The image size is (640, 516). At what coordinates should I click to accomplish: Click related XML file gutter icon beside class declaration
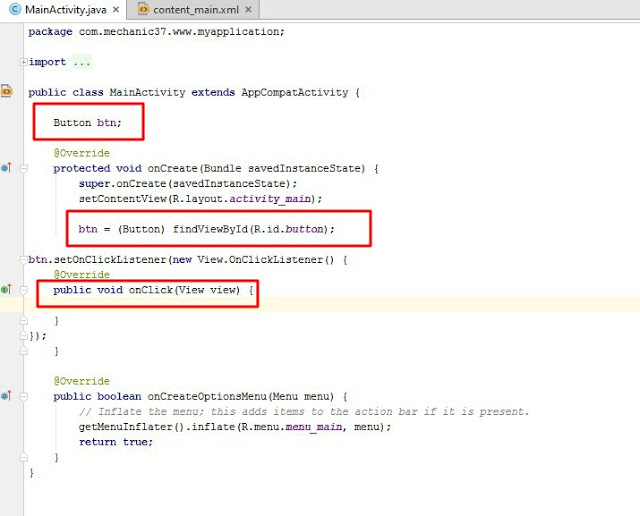coord(7,91)
